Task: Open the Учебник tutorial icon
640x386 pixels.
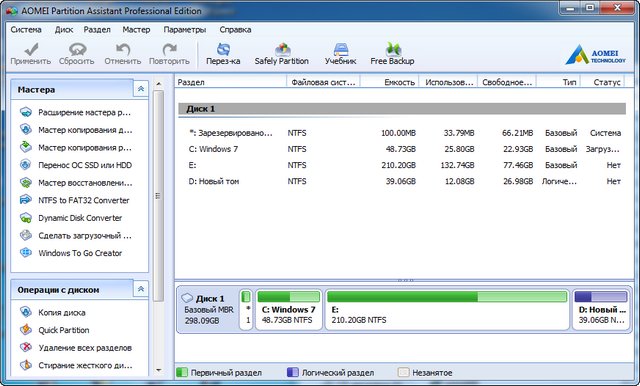Action: (x=341, y=49)
